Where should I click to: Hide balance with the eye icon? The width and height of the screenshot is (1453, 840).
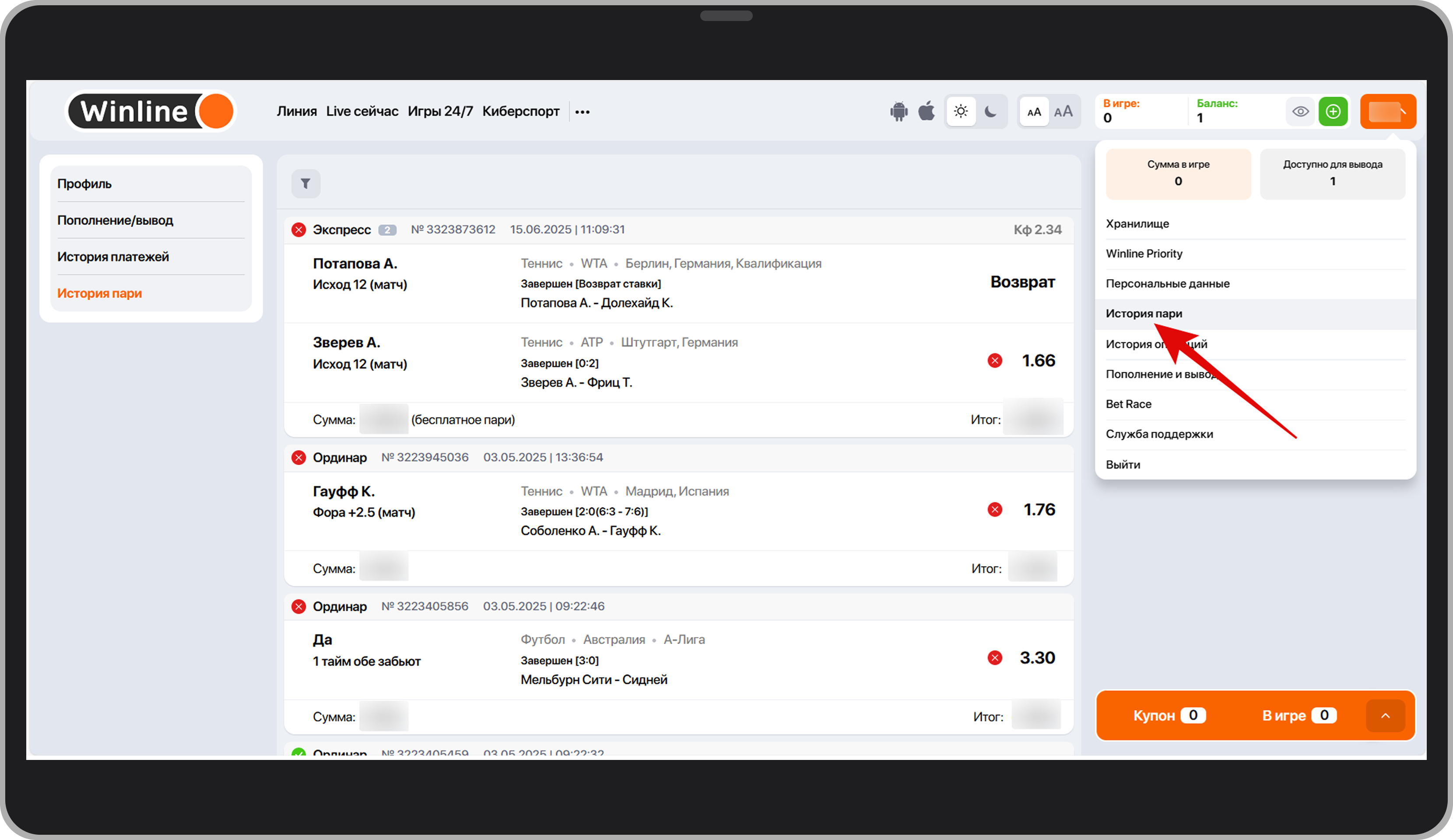tap(1300, 111)
